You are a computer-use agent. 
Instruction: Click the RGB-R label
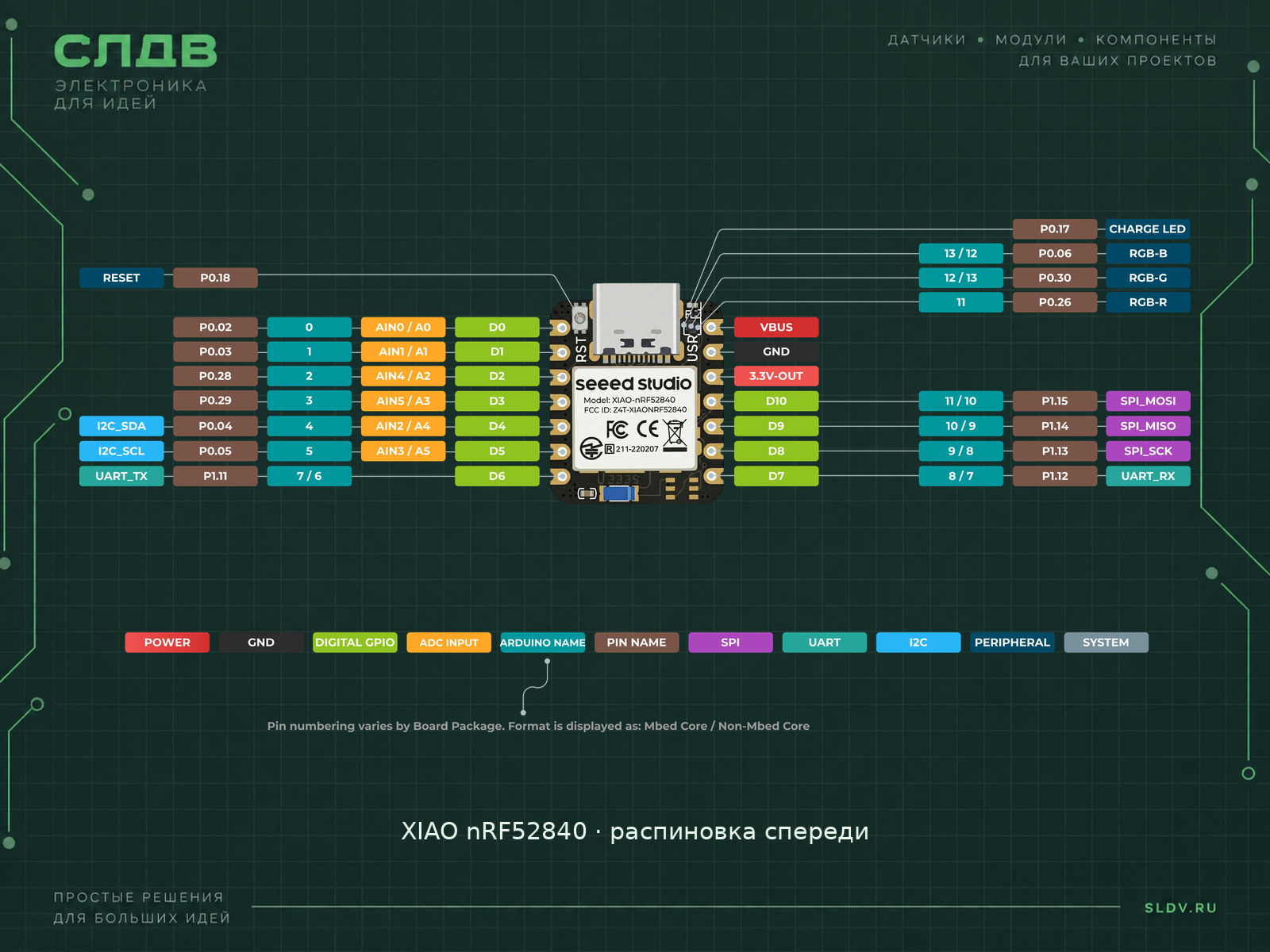pyautogui.click(x=1148, y=302)
